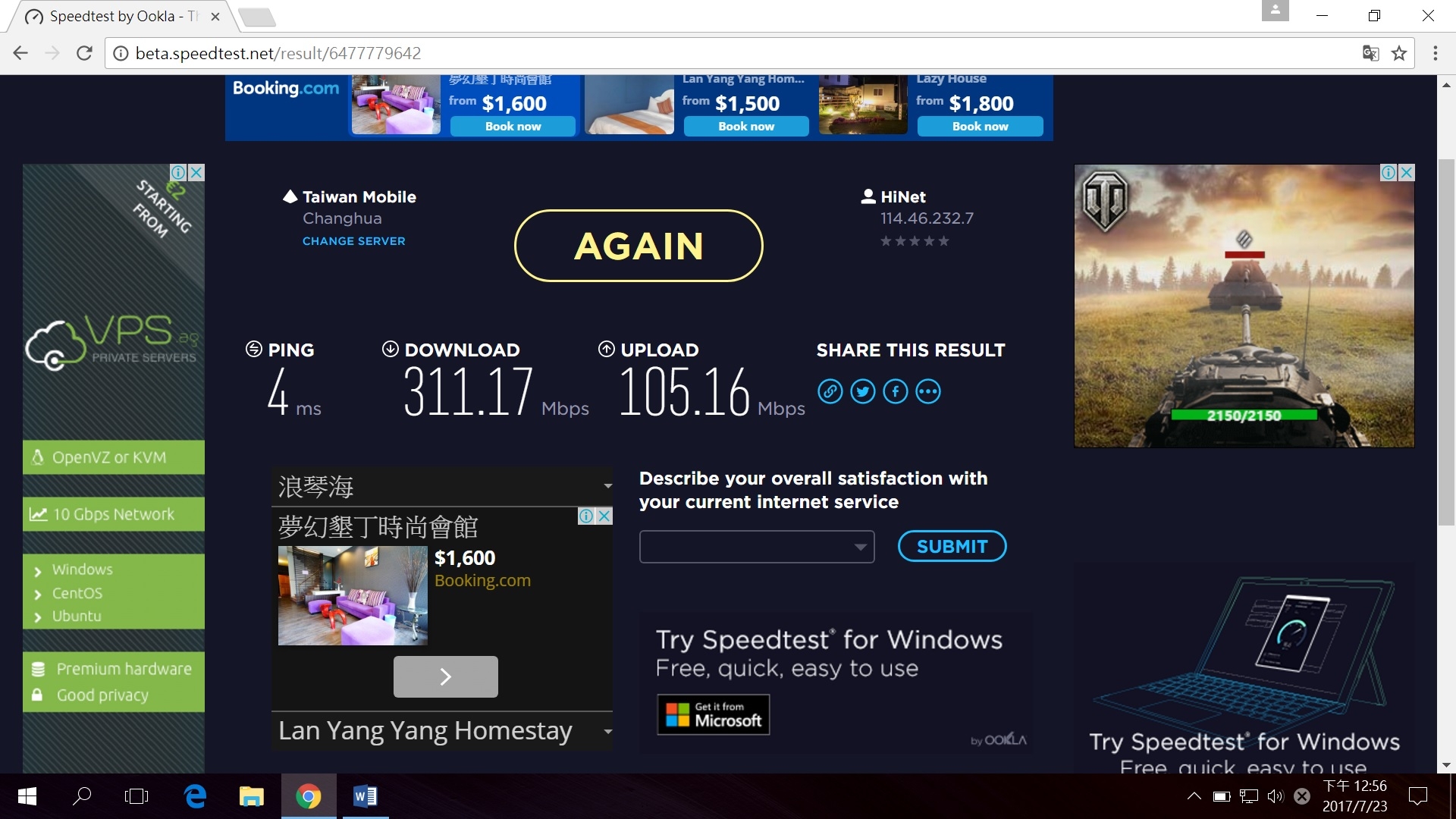Click the battery tray icon
1456x819 pixels.
[1221, 796]
